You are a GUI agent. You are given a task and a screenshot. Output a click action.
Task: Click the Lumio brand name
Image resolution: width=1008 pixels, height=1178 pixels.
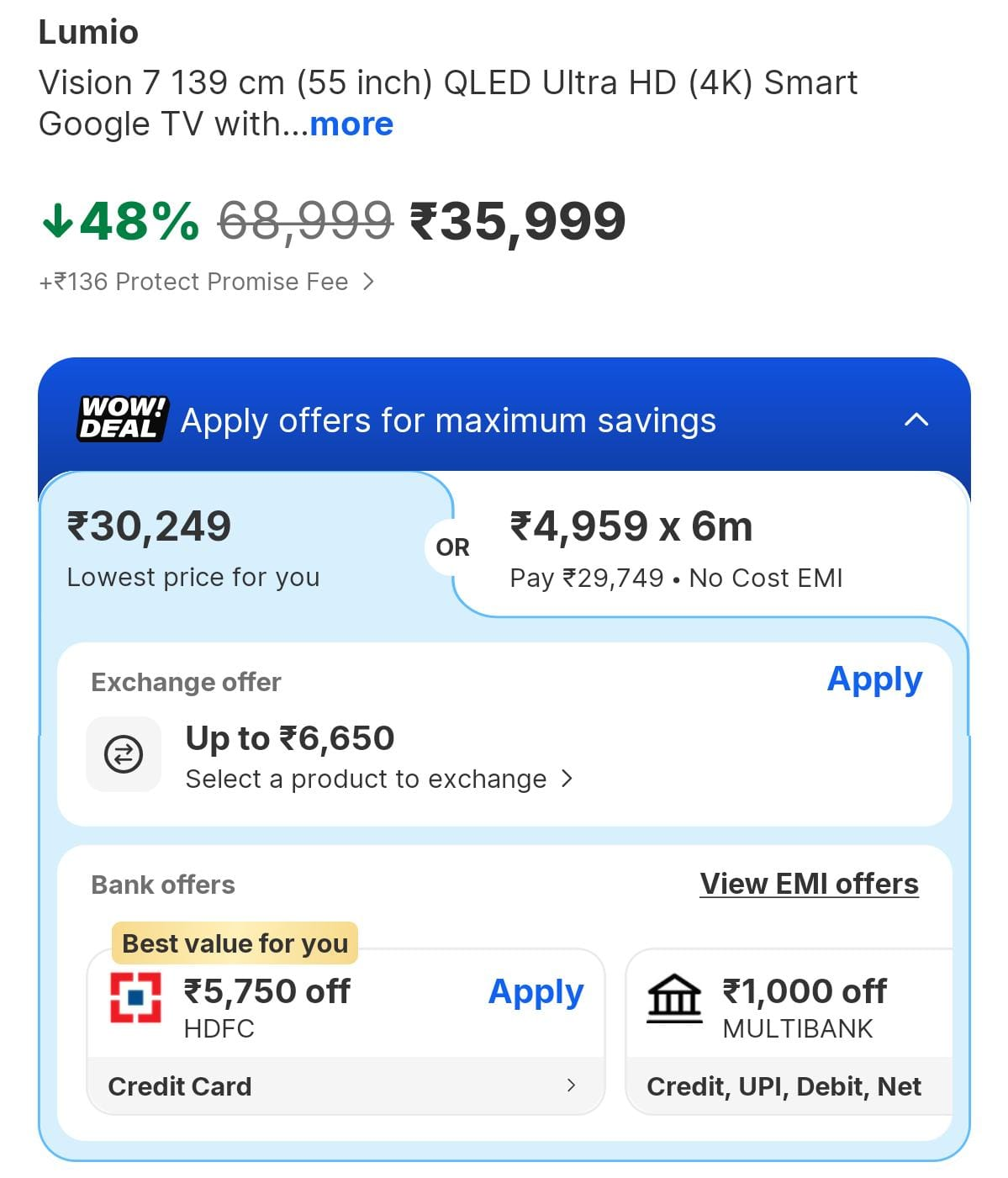coord(88,32)
